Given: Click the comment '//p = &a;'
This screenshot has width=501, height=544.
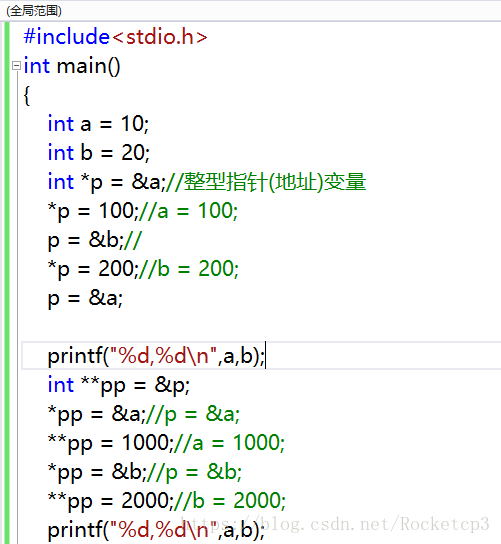Looking at the screenshot, I should point(193,414).
